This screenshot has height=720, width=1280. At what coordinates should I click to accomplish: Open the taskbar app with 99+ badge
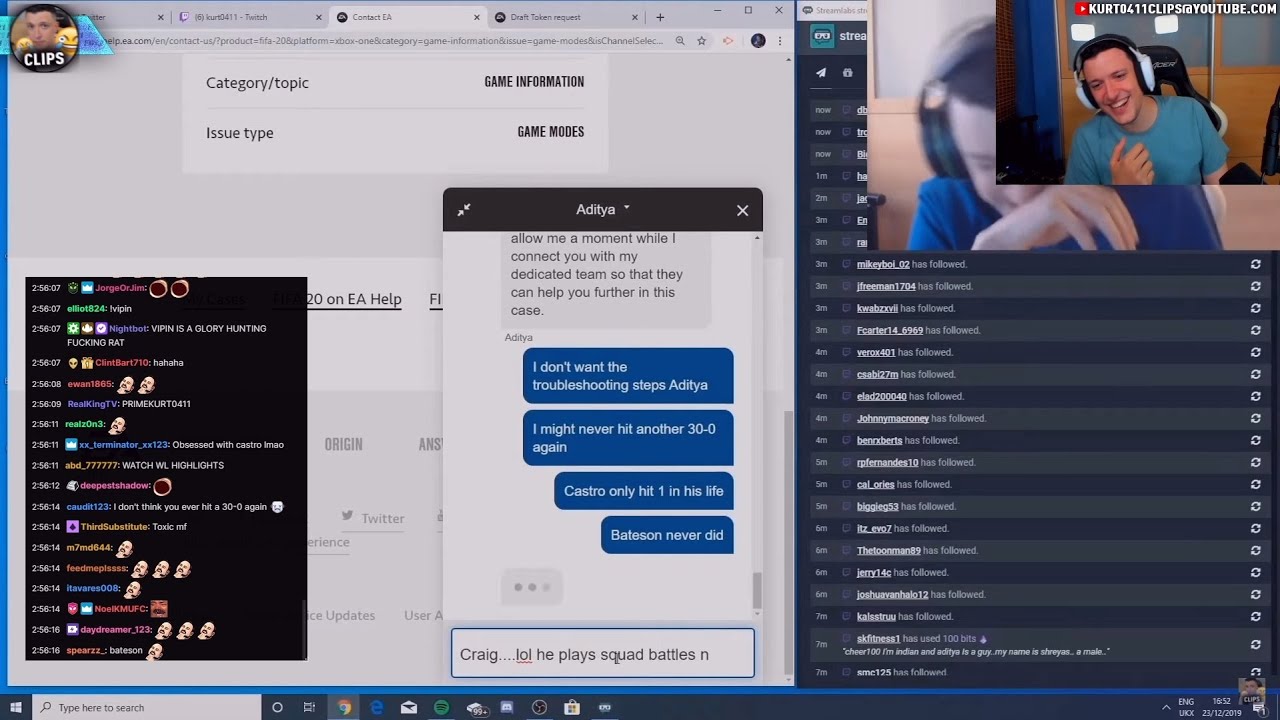pos(476,708)
